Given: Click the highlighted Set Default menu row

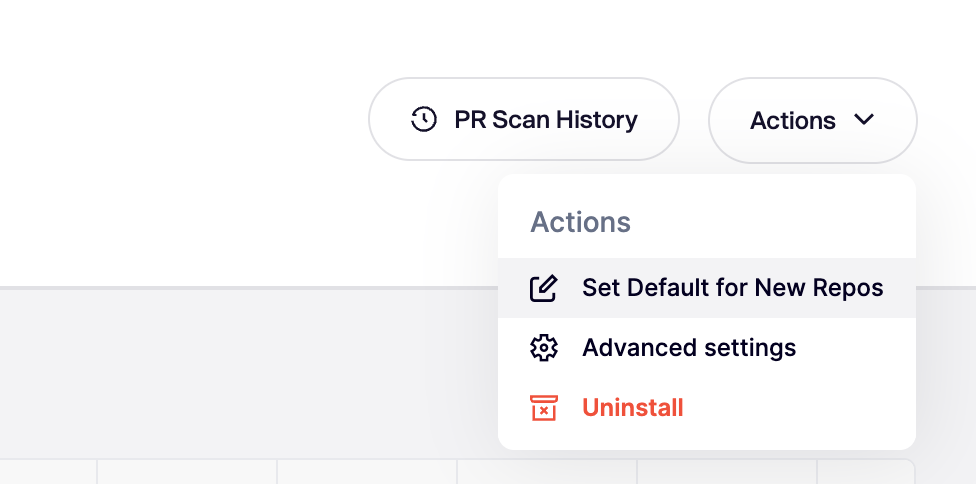Looking at the screenshot, I should click(706, 289).
